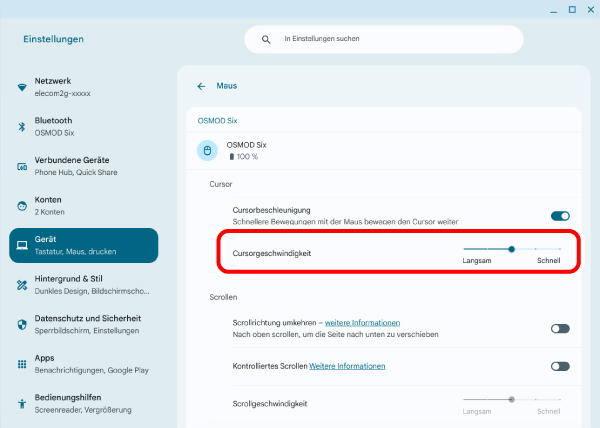
Task: Disable the Cursorbeschleunigung toggle
Action: click(x=560, y=215)
